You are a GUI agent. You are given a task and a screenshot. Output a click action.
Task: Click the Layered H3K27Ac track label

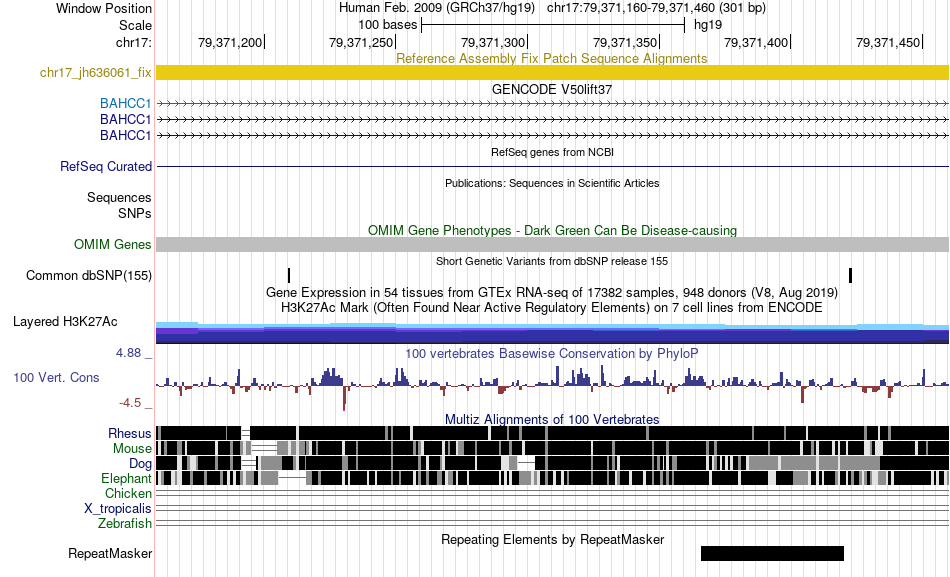point(65,322)
